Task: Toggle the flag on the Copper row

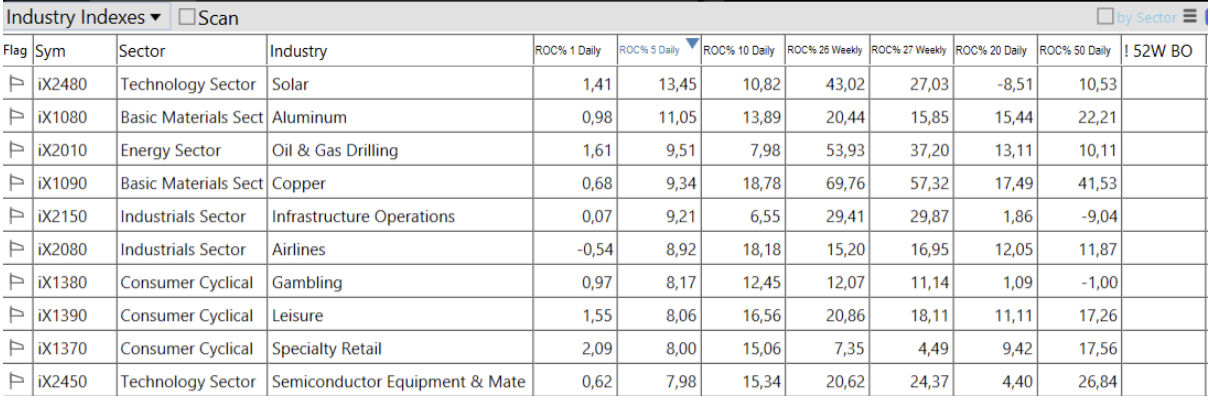Action: [x=16, y=184]
